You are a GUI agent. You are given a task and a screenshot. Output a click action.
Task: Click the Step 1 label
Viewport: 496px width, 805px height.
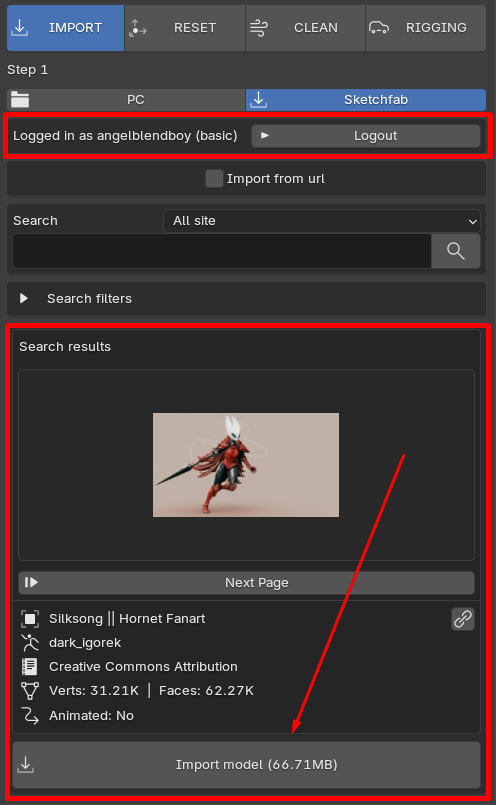point(27,70)
